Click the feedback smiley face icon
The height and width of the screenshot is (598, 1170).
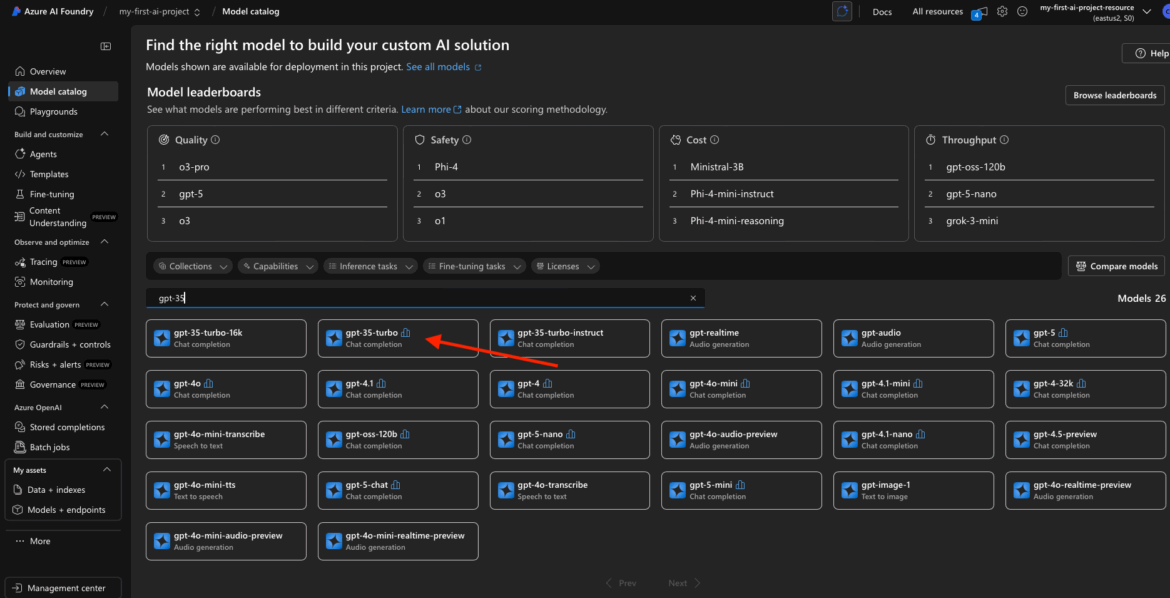(x=1022, y=12)
